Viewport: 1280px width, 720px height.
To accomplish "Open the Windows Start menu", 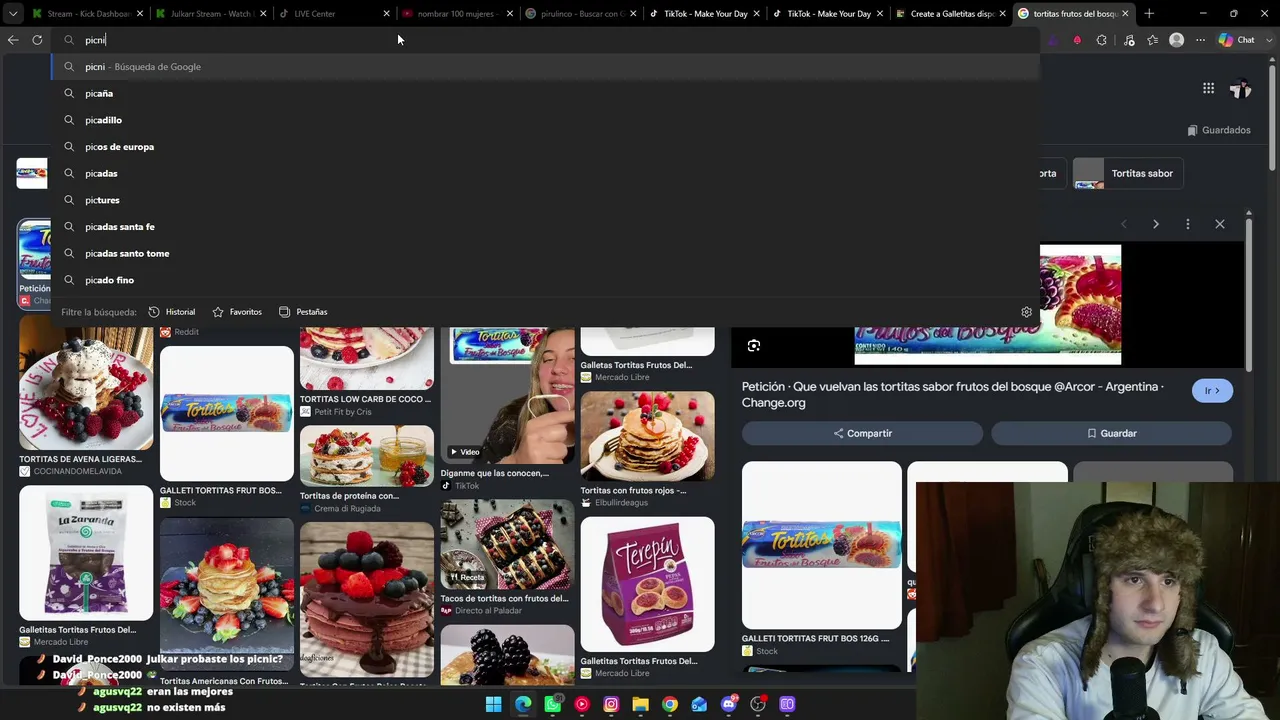I will 493,704.
